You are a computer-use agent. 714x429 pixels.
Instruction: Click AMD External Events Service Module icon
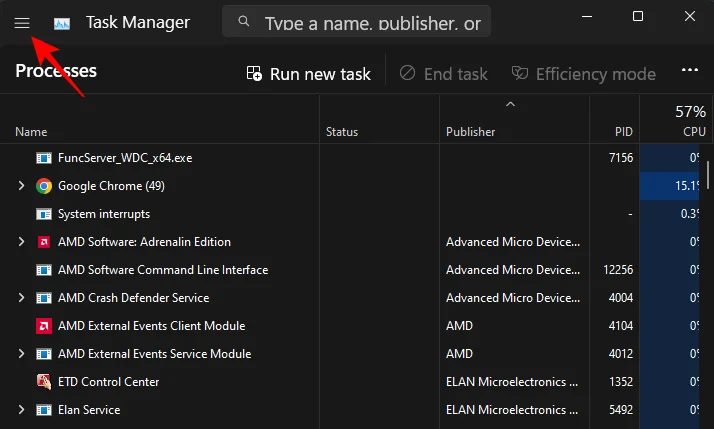click(x=44, y=354)
